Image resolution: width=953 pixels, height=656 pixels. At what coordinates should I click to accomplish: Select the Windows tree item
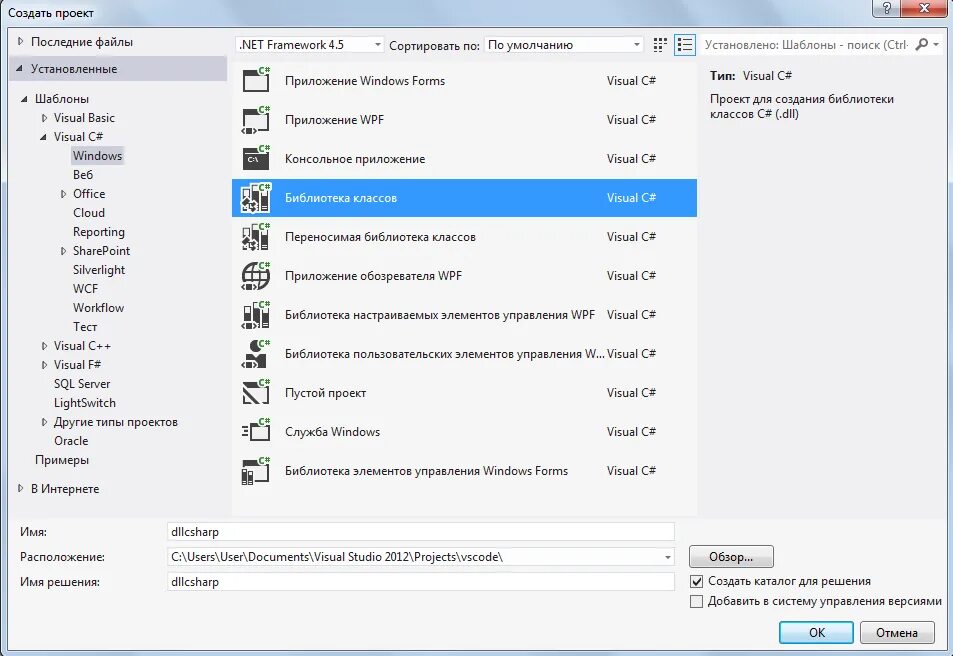point(97,156)
